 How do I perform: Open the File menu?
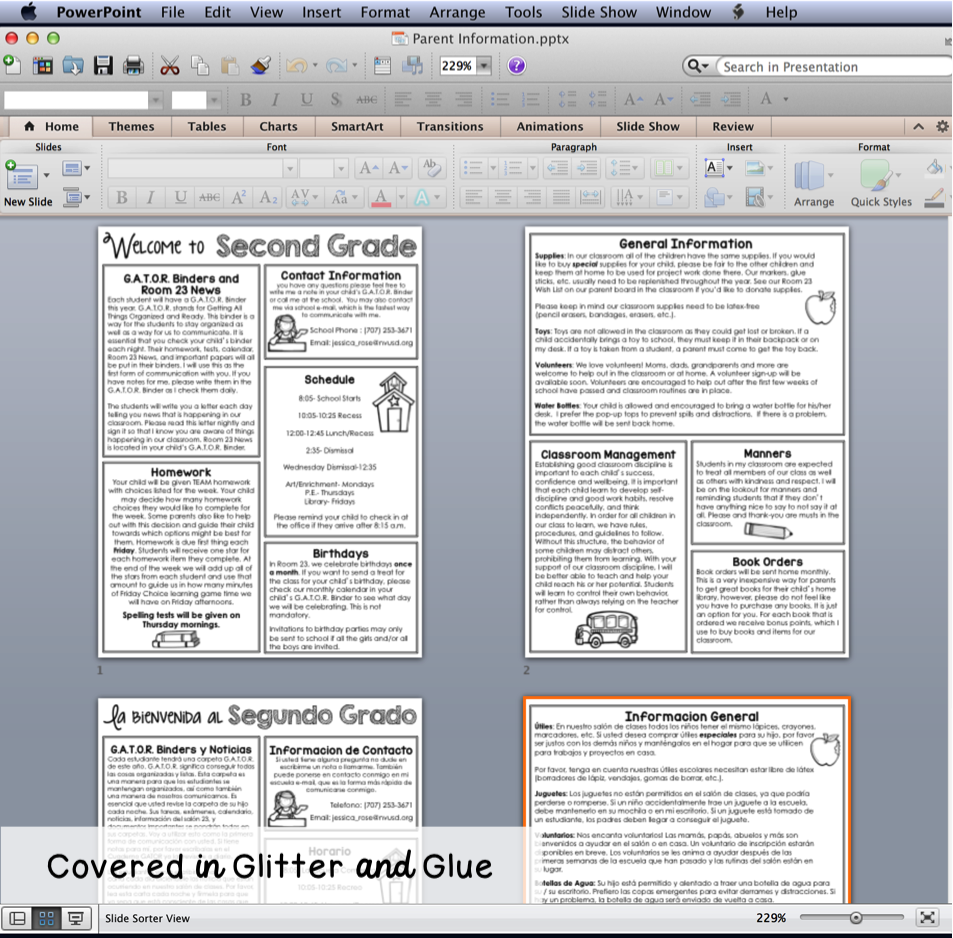point(173,12)
